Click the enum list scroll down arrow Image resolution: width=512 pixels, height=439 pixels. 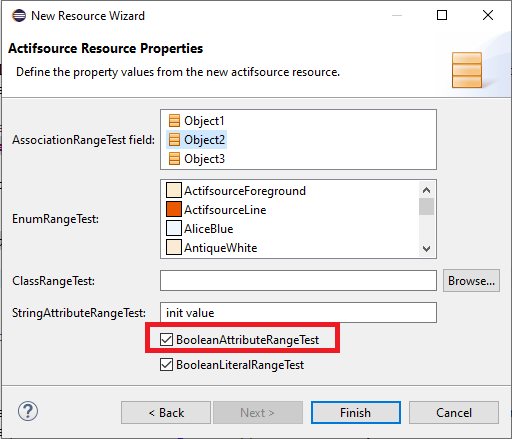pos(426,249)
